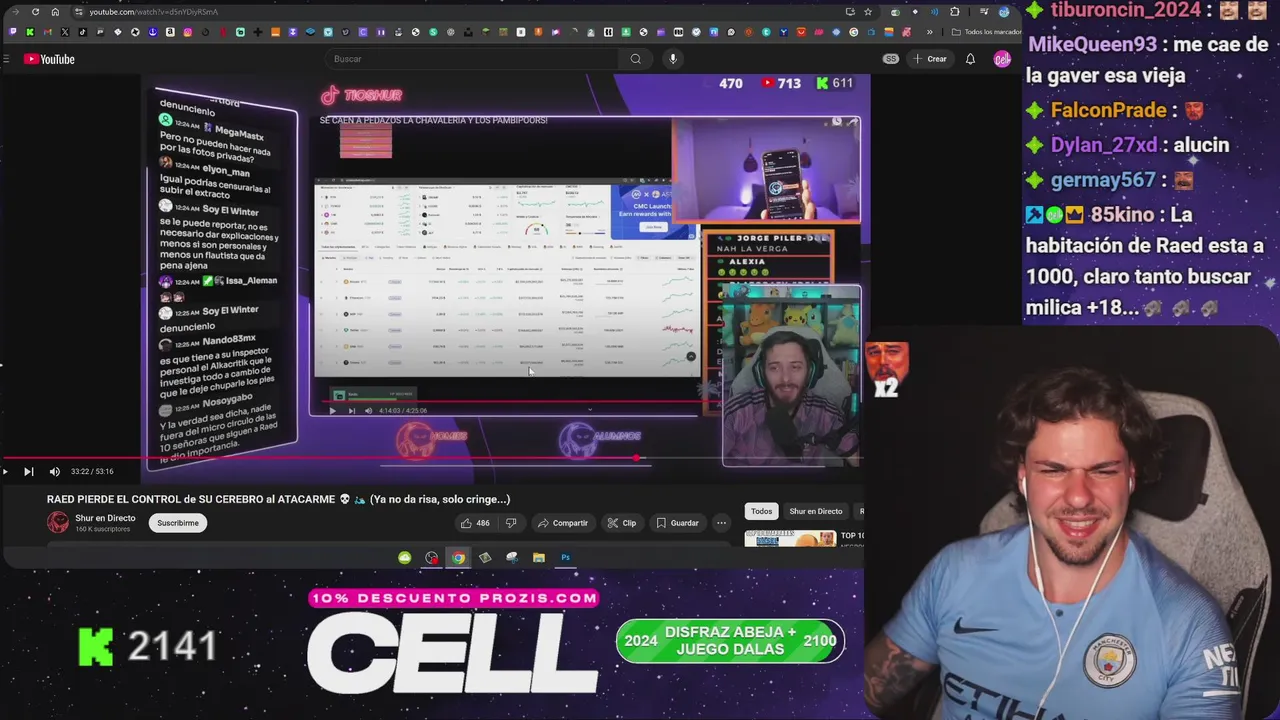Open the browser extensions puzzle icon

954,12
